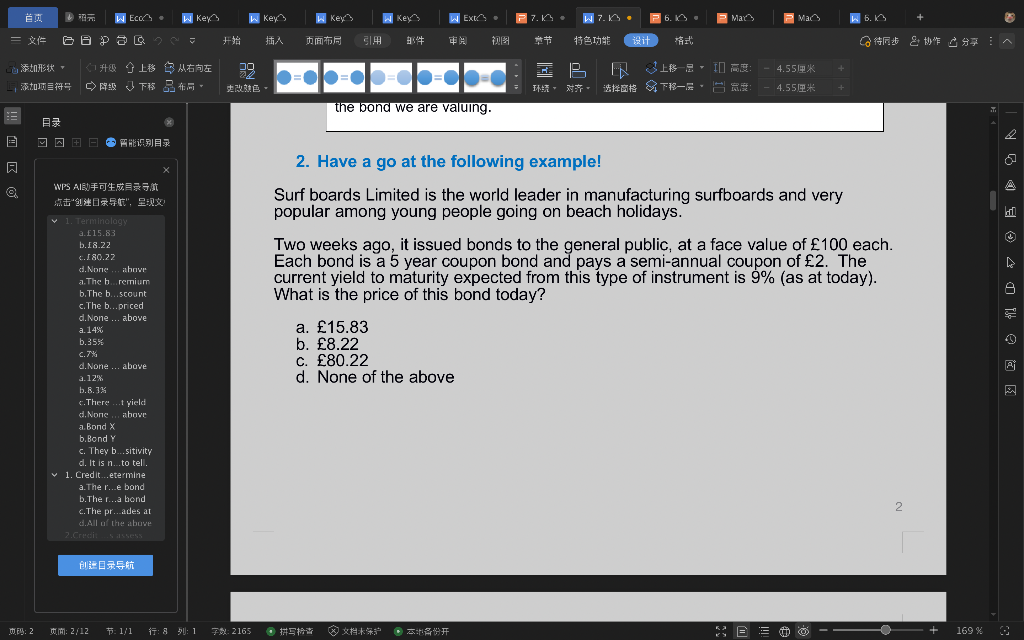Enable full screen mode from status bar
Image resolution: width=1024 pixels, height=640 pixels.
tap(721, 631)
